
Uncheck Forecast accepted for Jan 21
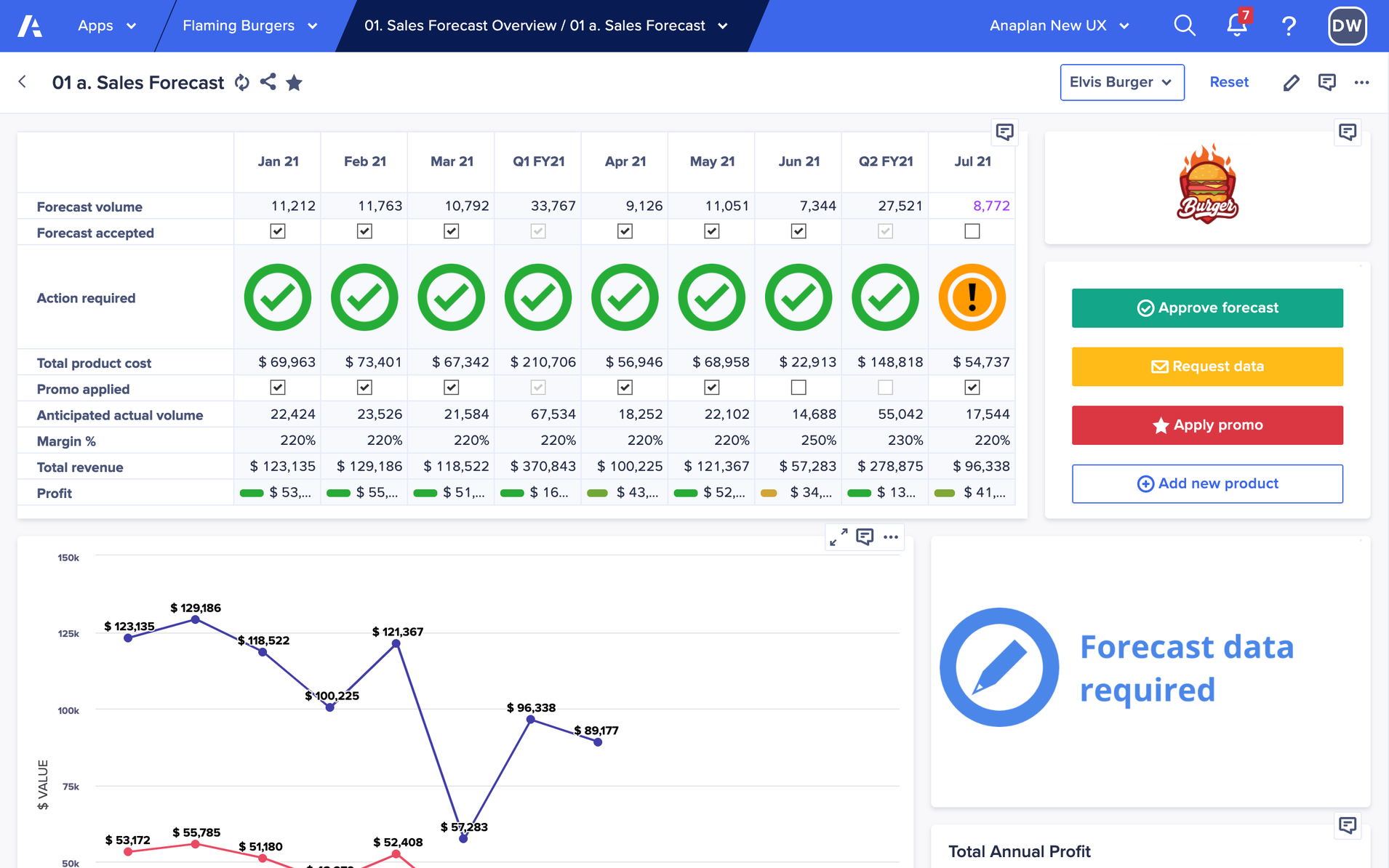(277, 231)
